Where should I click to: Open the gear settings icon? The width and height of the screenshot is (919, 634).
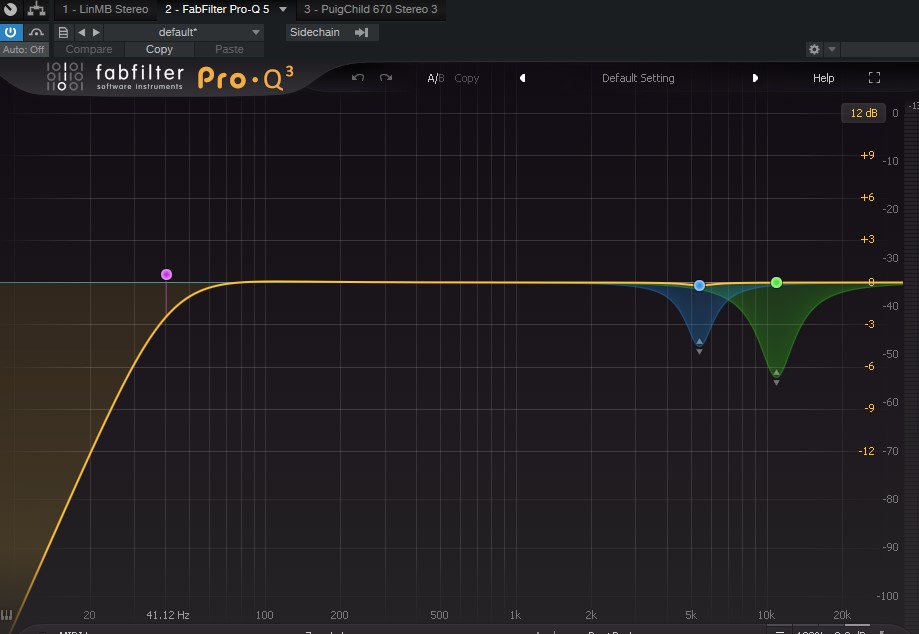[814, 49]
